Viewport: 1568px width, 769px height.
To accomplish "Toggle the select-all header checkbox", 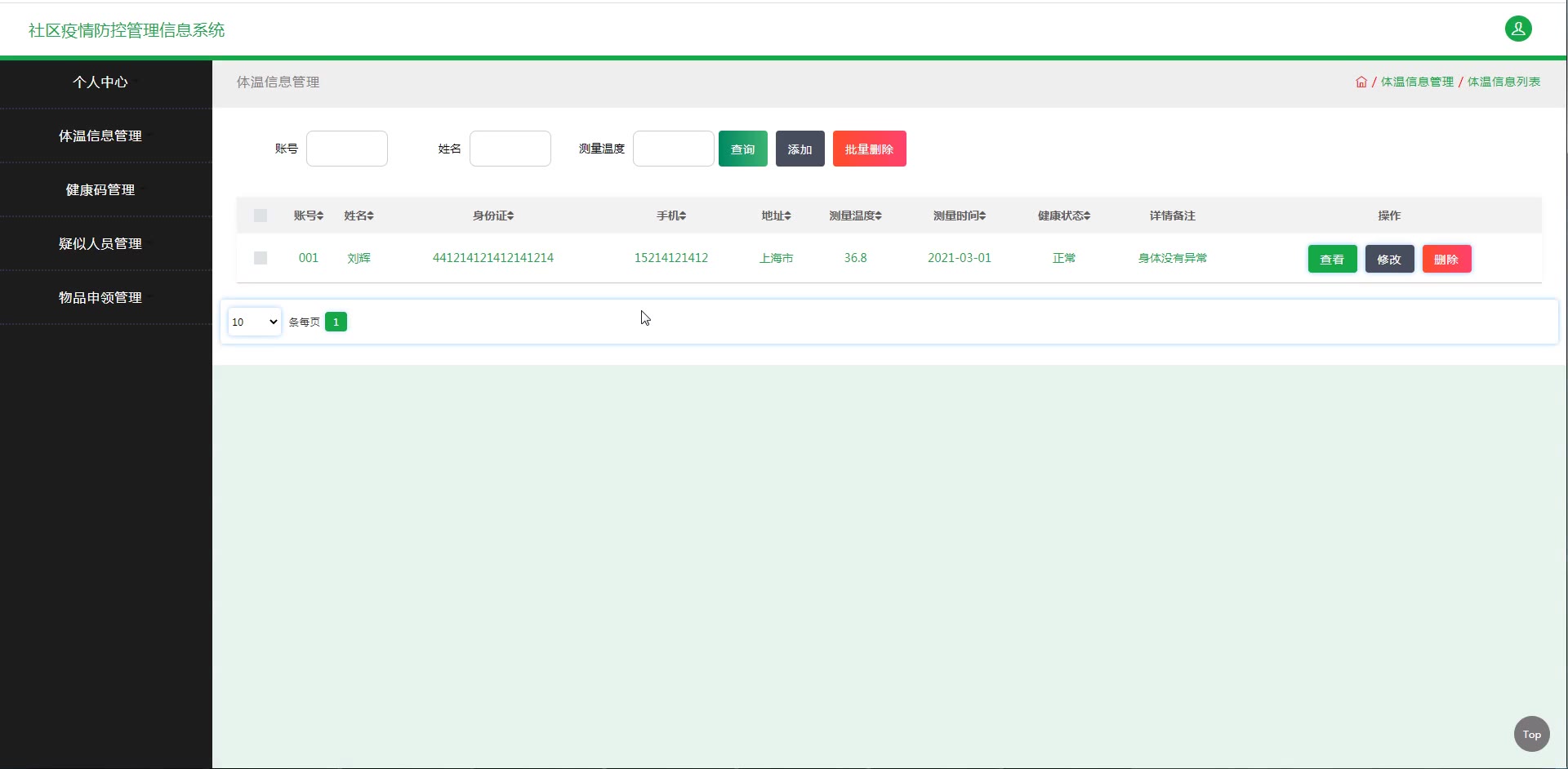I will 261,216.
